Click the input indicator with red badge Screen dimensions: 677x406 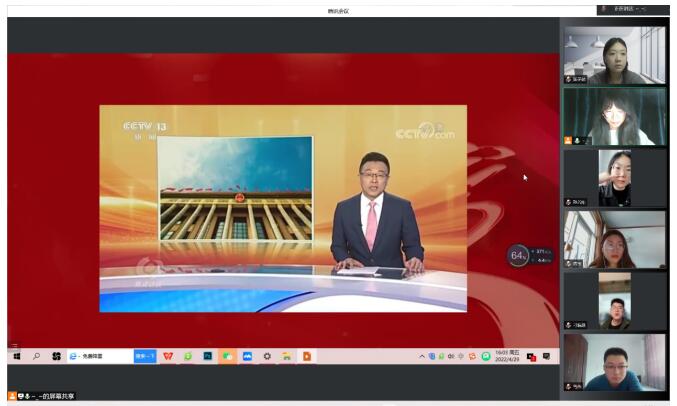(x=531, y=357)
